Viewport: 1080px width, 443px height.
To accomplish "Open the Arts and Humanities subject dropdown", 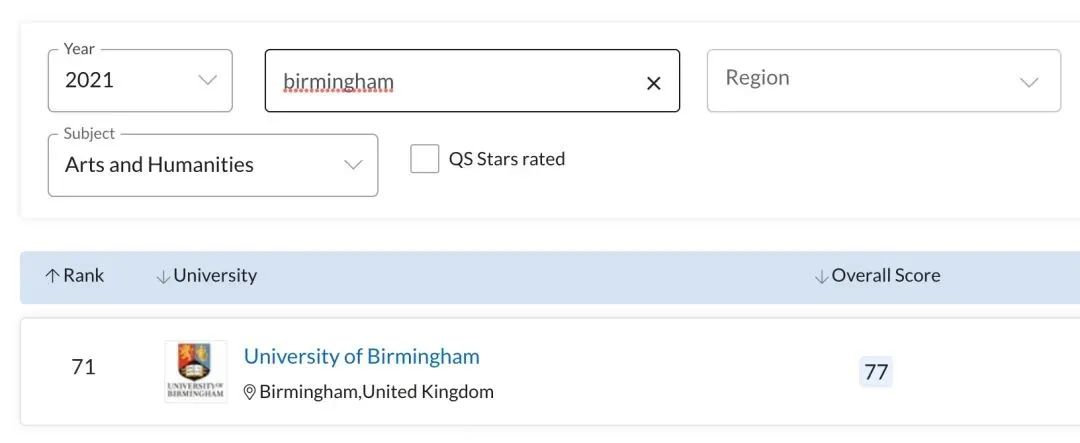I will (x=213, y=165).
